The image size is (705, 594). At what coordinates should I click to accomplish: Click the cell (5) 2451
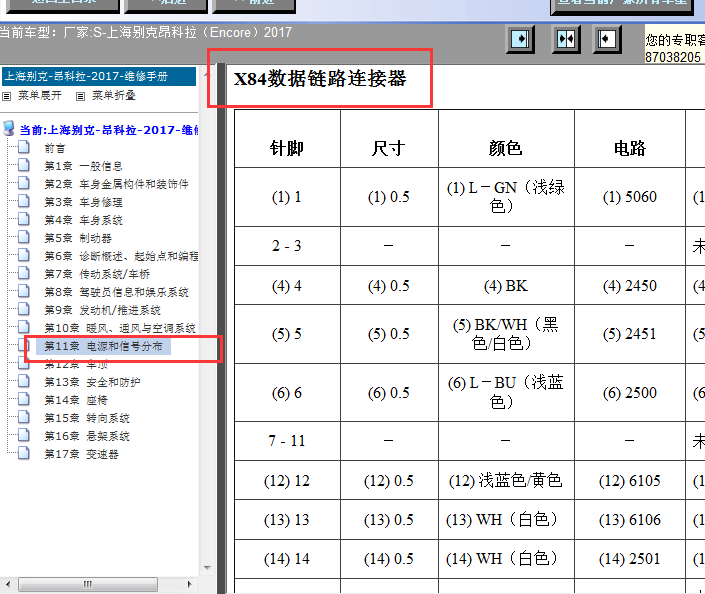[629, 334]
